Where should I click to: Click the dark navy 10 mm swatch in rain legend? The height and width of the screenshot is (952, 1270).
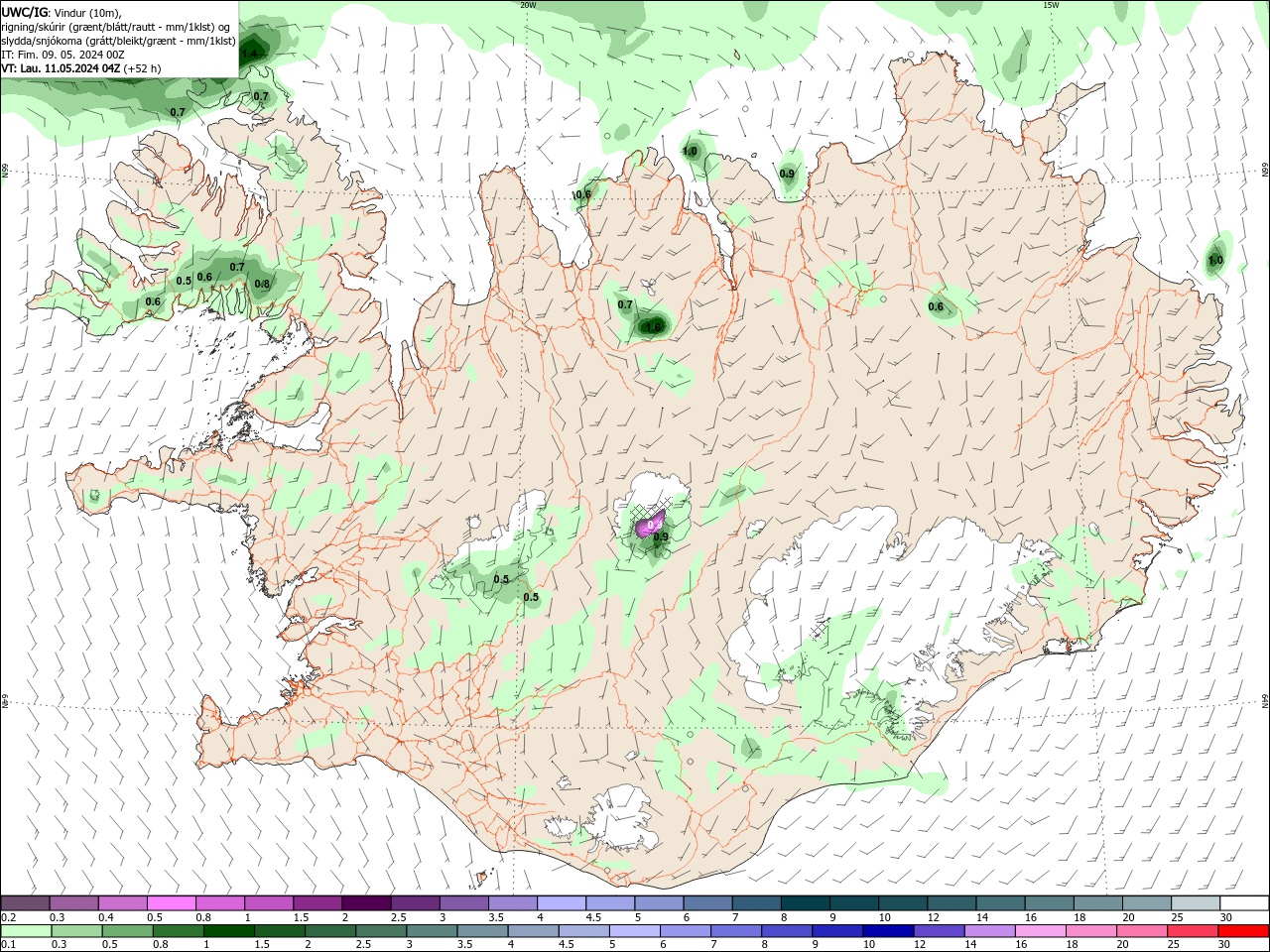(x=886, y=931)
